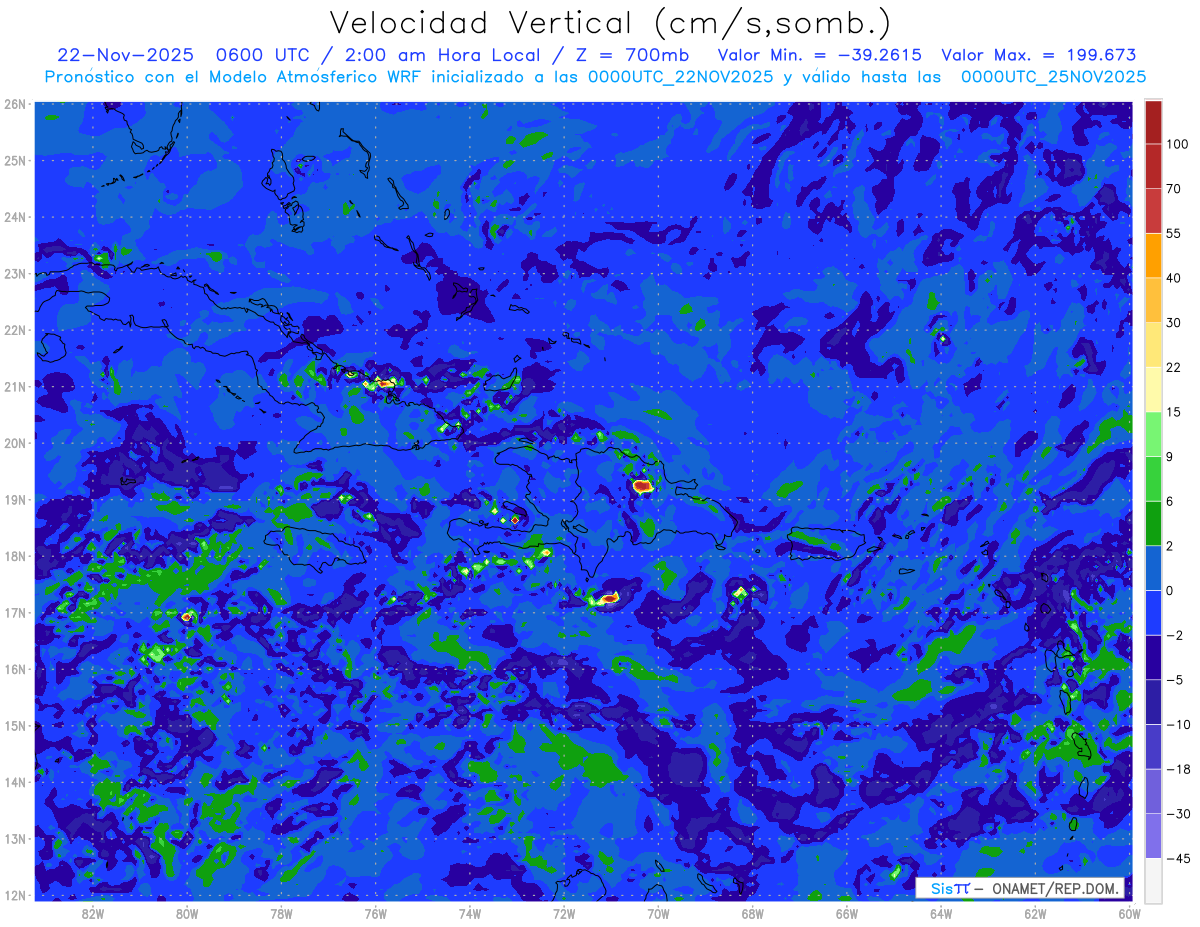Select the dark green segment between 2 and 6

coord(1153,523)
